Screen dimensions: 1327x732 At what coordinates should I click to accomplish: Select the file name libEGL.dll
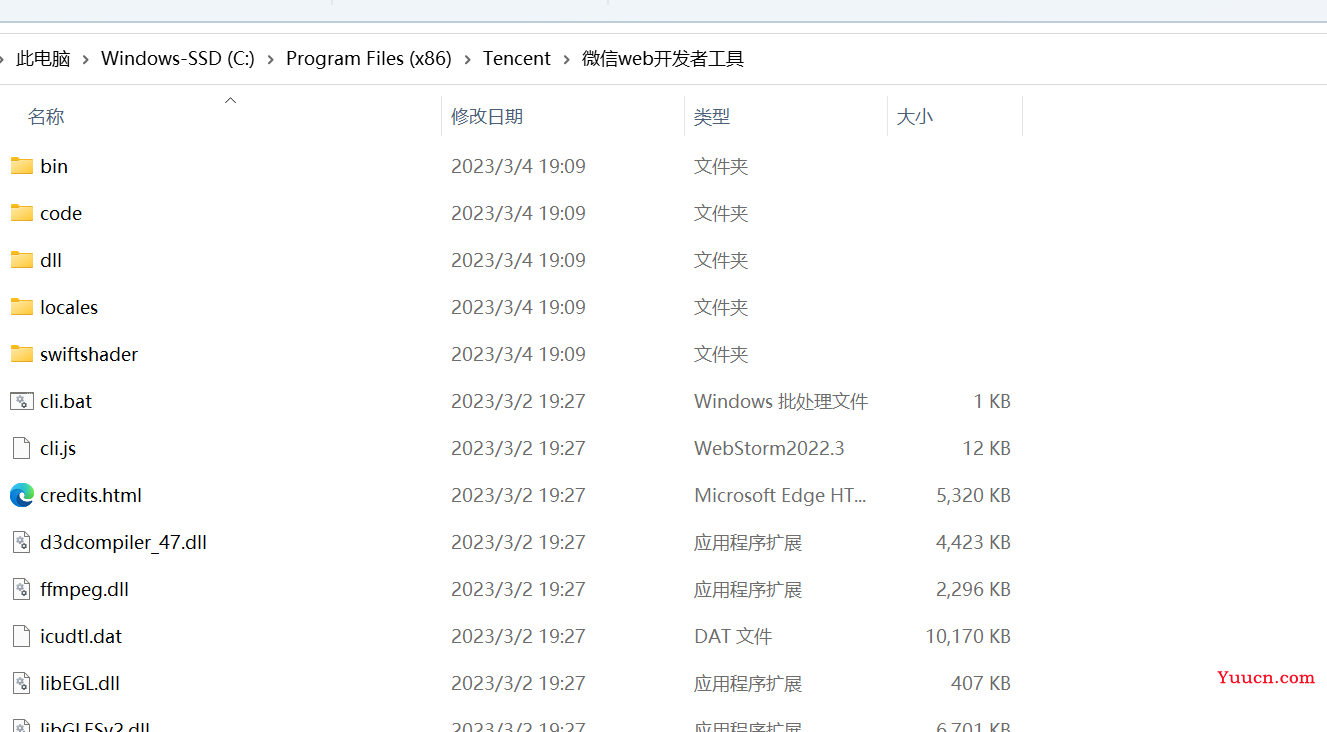pyautogui.click(x=80, y=683)
